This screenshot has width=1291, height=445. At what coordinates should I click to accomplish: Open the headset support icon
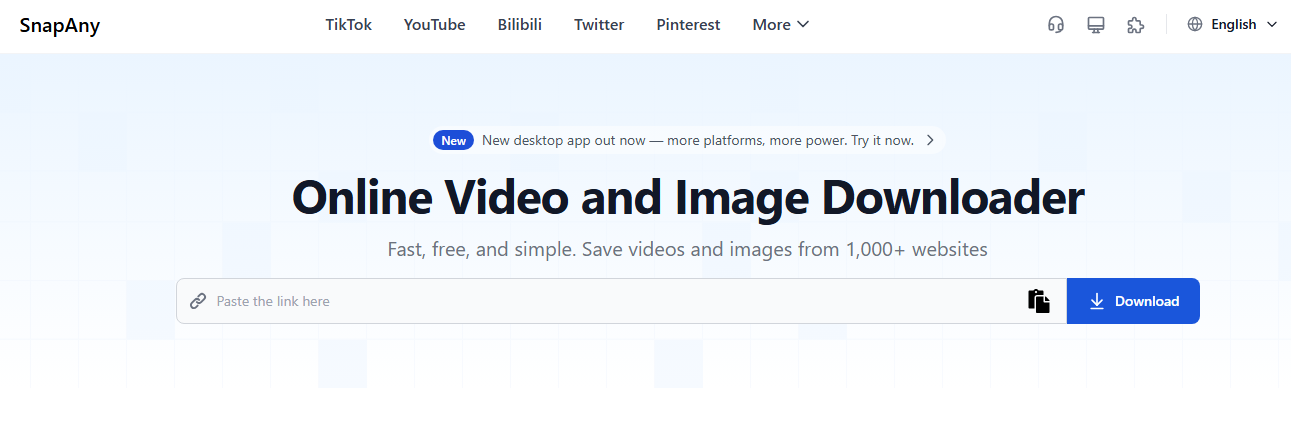coord(1055,25)
